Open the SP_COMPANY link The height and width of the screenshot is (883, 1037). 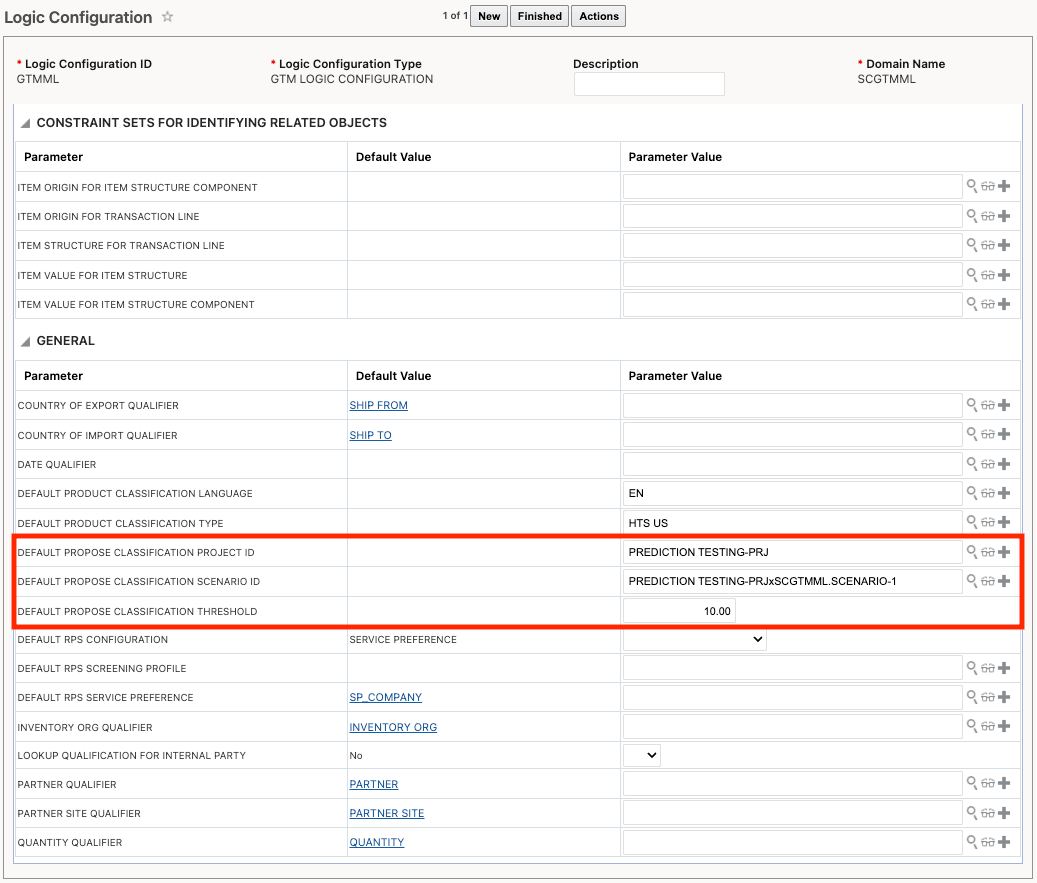(386, 698)
